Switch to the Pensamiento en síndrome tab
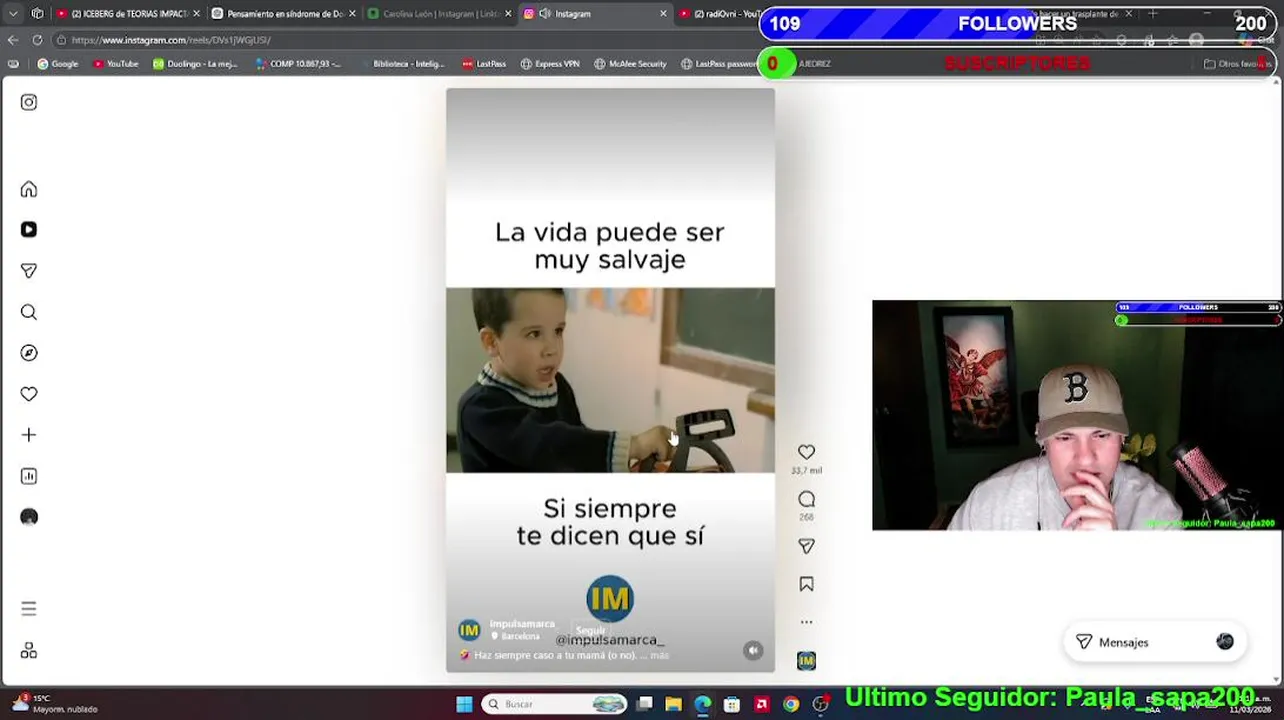Screen dimensions: 1284x720 click(285, 14)
